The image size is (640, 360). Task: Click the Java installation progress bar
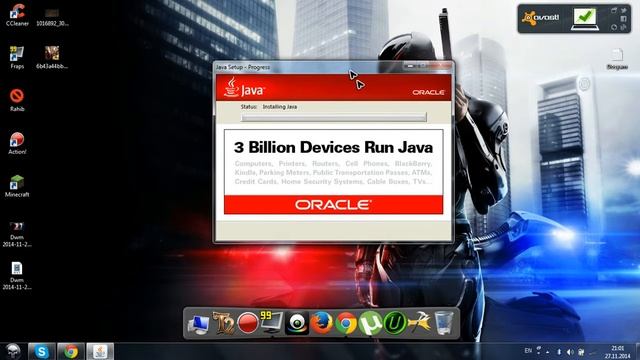[333, 118]
